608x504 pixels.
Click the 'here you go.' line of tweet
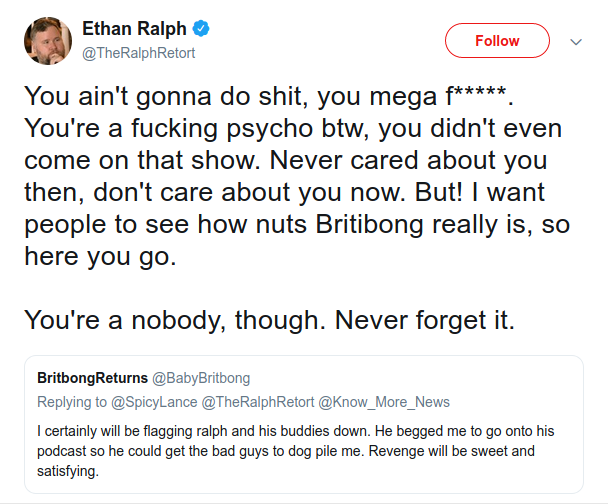[100, 257]
